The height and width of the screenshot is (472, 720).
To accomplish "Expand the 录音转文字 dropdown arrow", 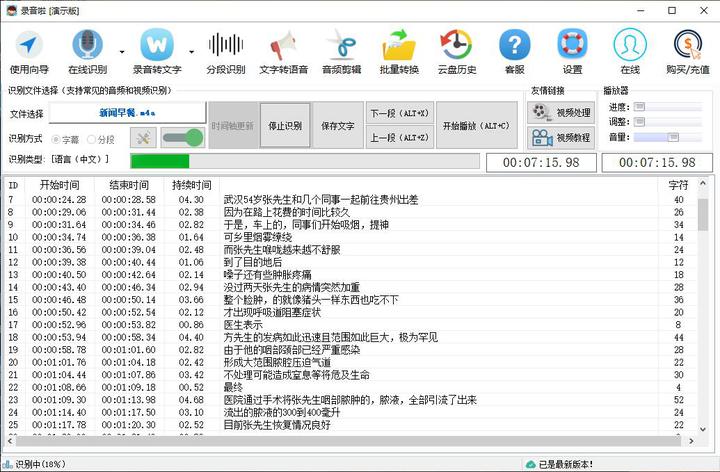I will [x=191, y=52].
